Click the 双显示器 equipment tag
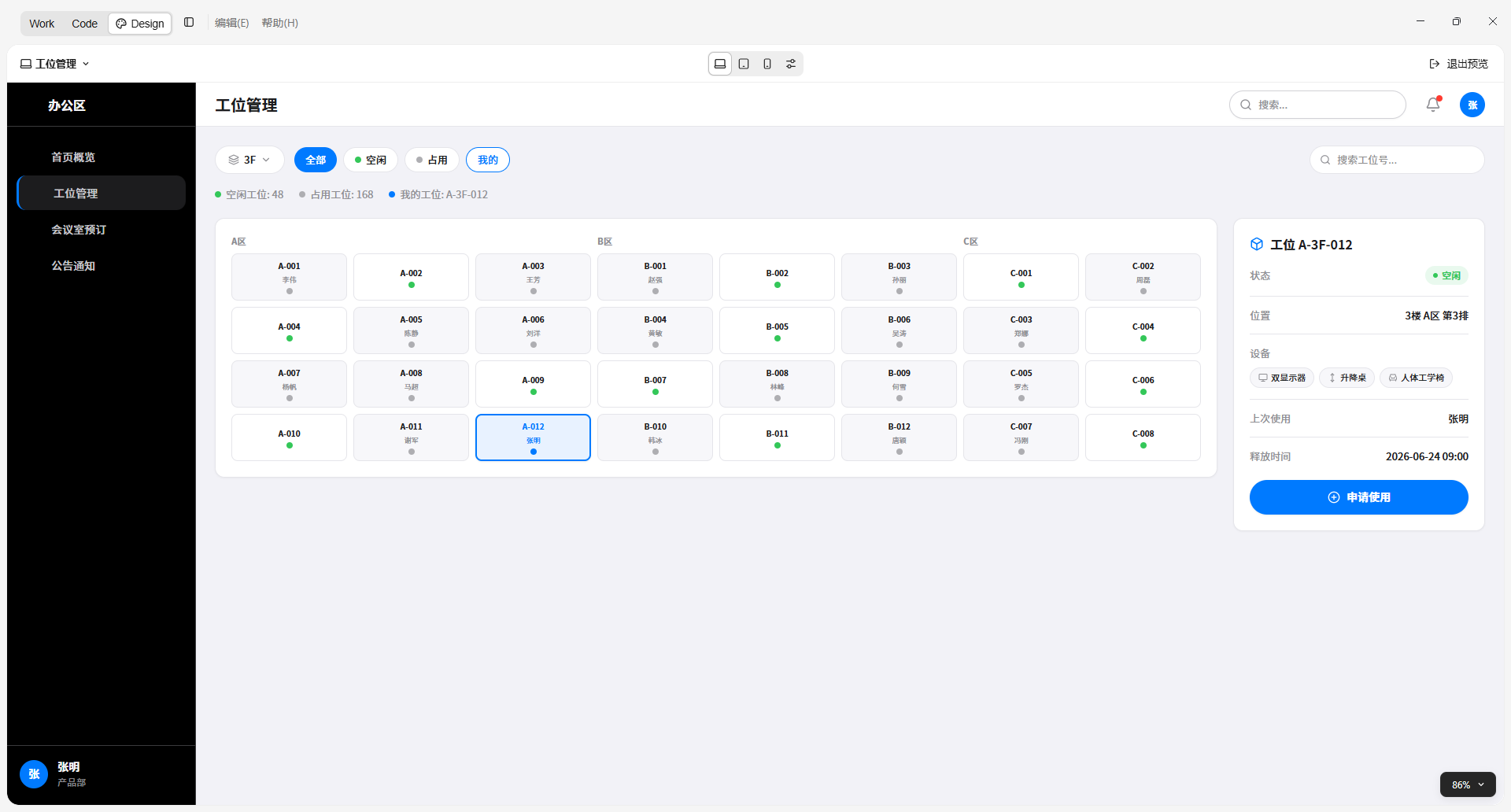 tap(1282, 378)
